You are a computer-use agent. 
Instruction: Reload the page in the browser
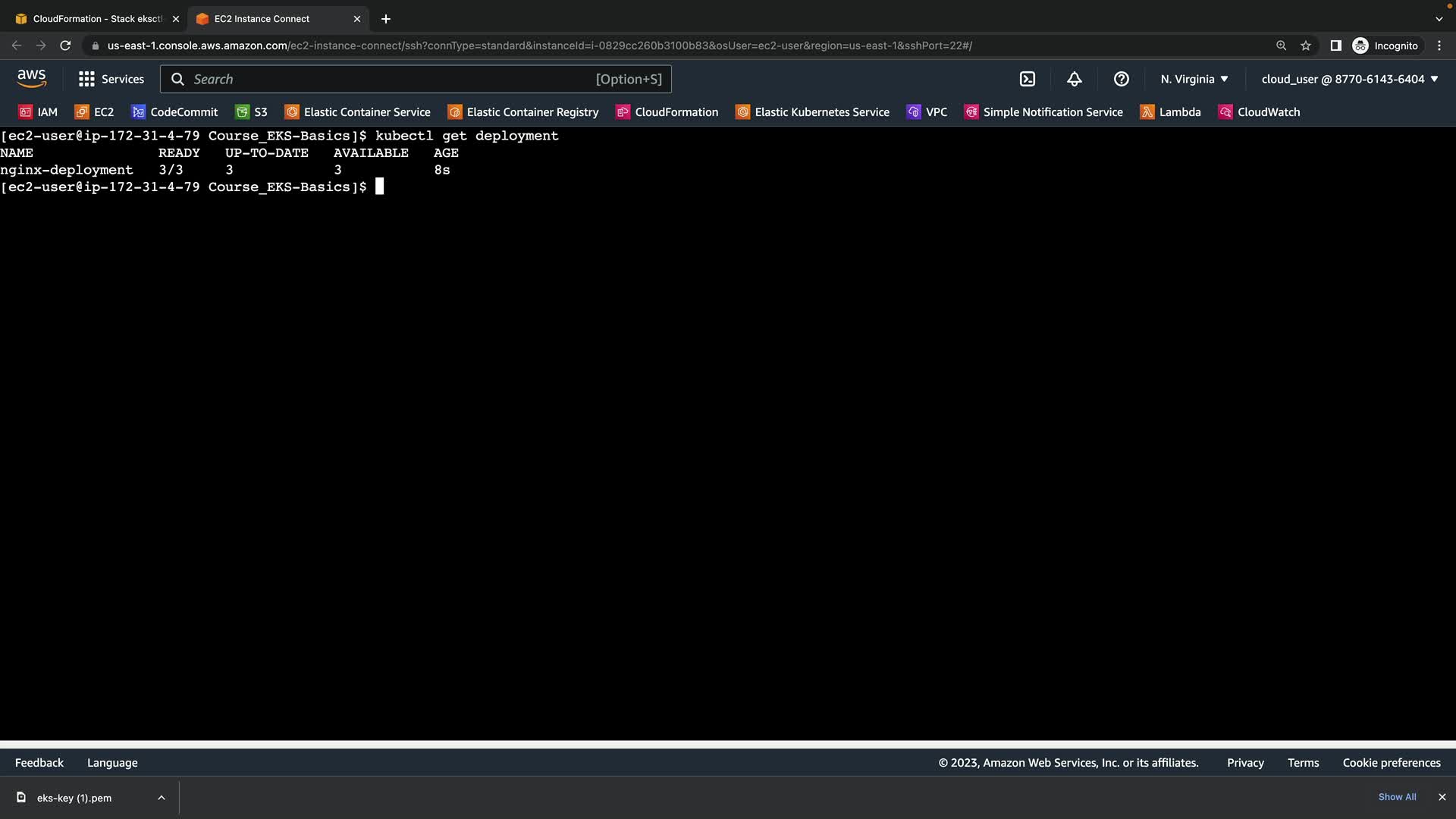65,45
